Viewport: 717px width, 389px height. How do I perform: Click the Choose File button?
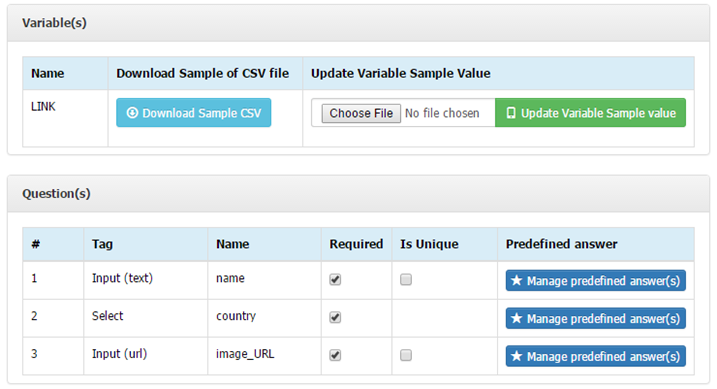361,113
